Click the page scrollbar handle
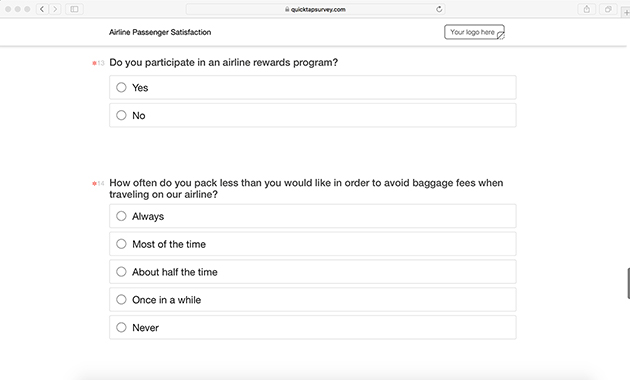Screen dimensions: 630x380 pos(628,283)
